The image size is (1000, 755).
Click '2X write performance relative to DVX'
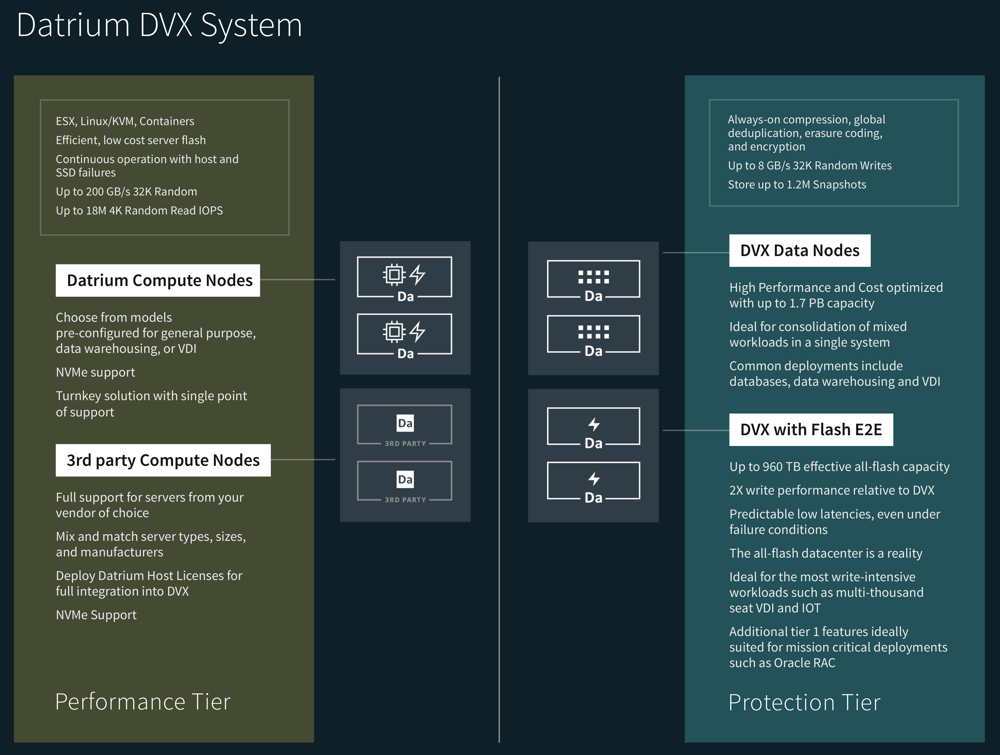click(832, 490)
